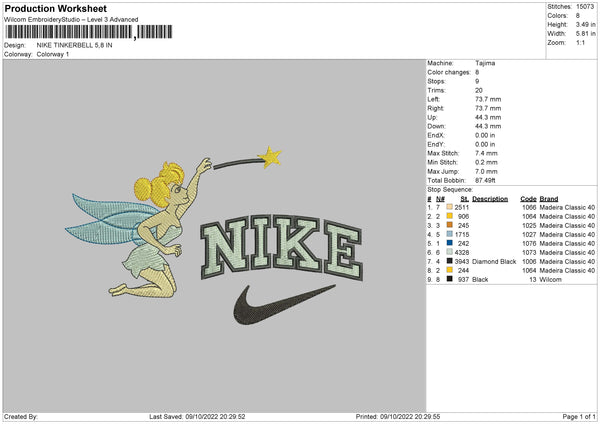Select stitch count 2511 in row 1
This screenshot has width=600, height=424.
[461, 207]
